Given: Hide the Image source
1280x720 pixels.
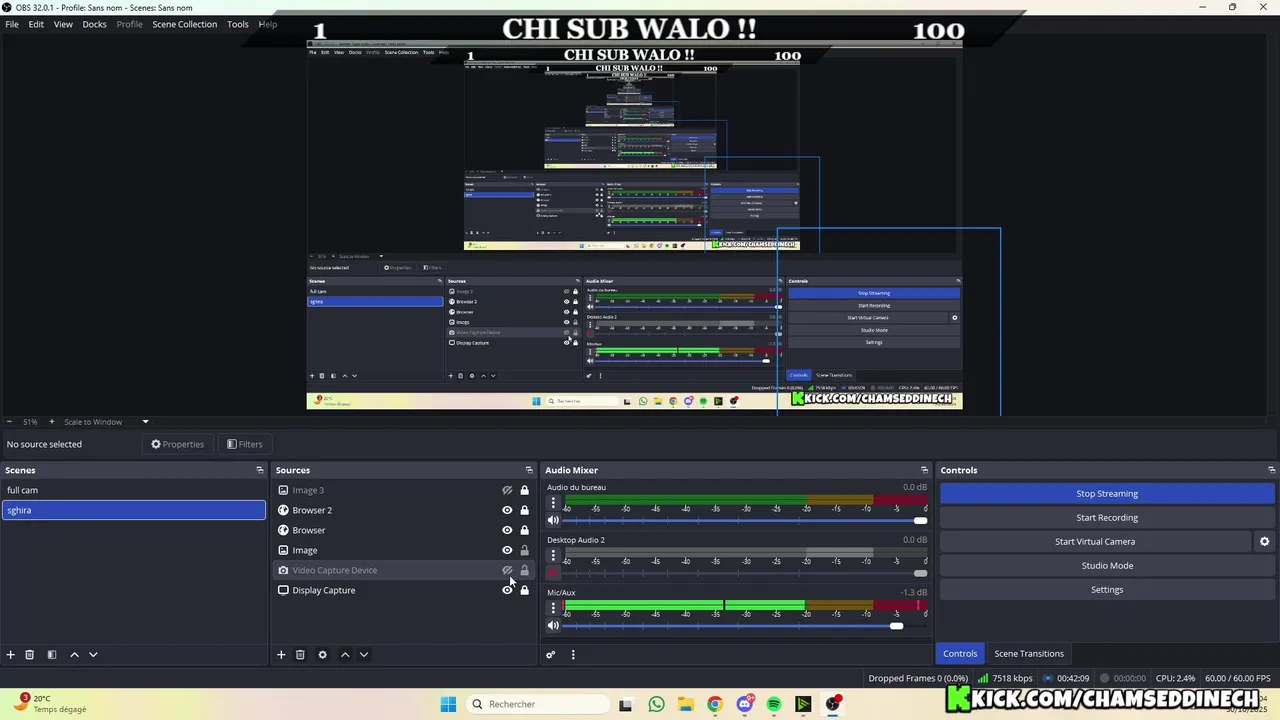Looking at the screenshot, I should tap(507, 550).
